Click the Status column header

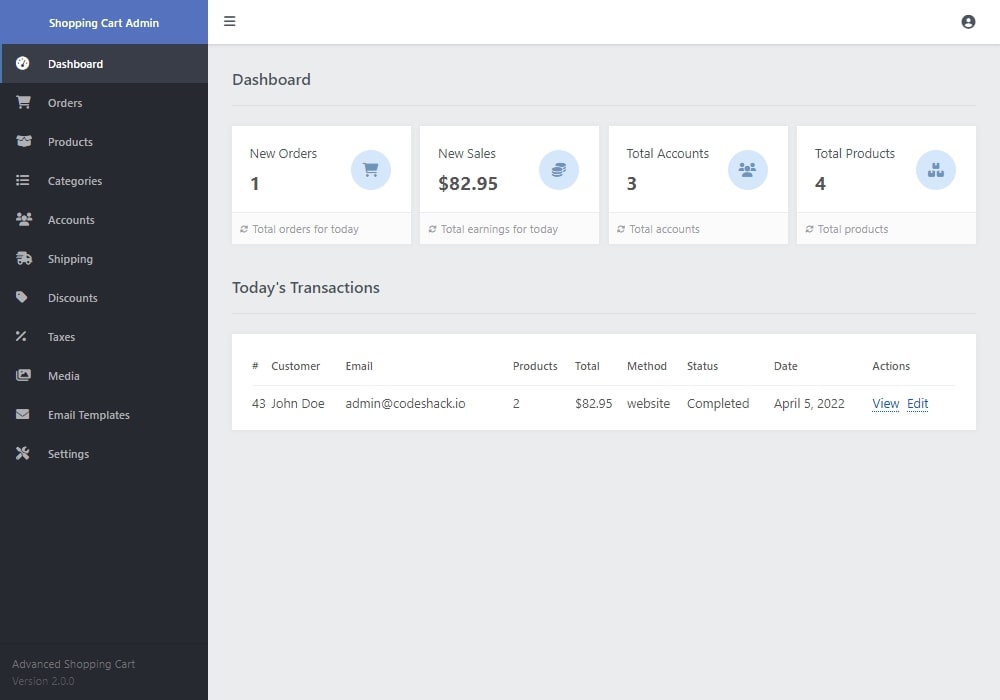702,366
